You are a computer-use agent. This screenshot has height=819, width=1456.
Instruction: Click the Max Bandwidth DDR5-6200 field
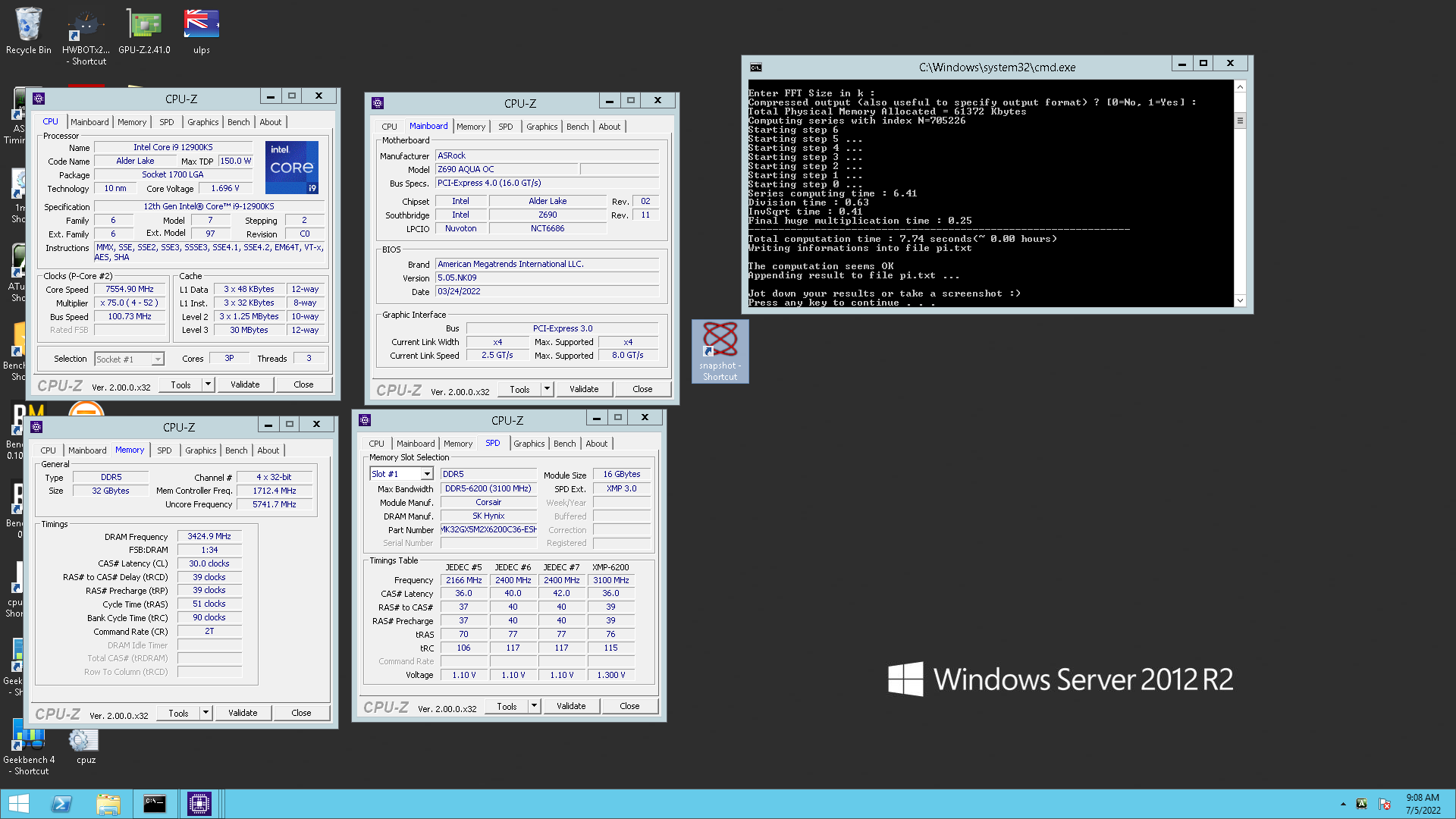point(488,488)
